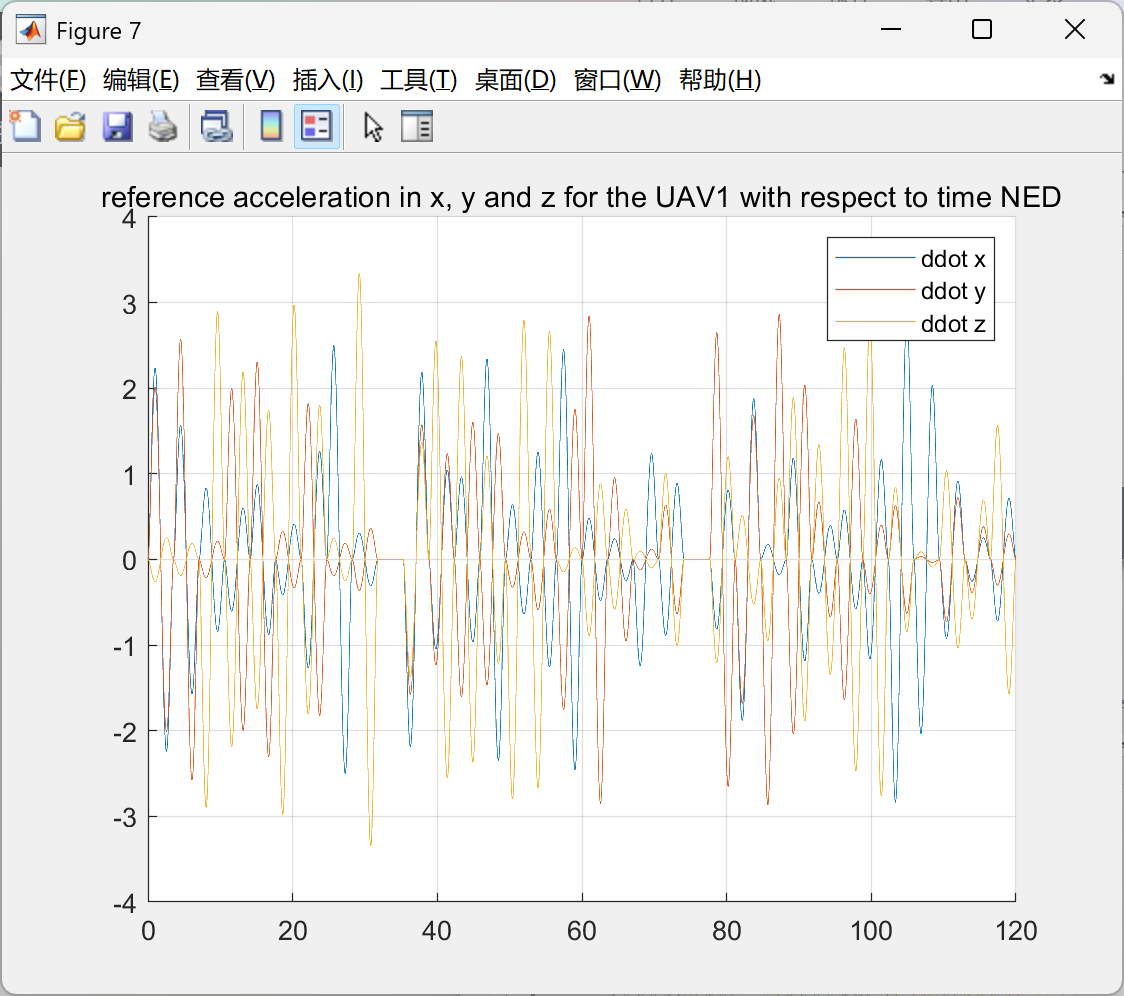Click y-axis tick label -4
The image size is (1124, 996).
tap(124, 903)
